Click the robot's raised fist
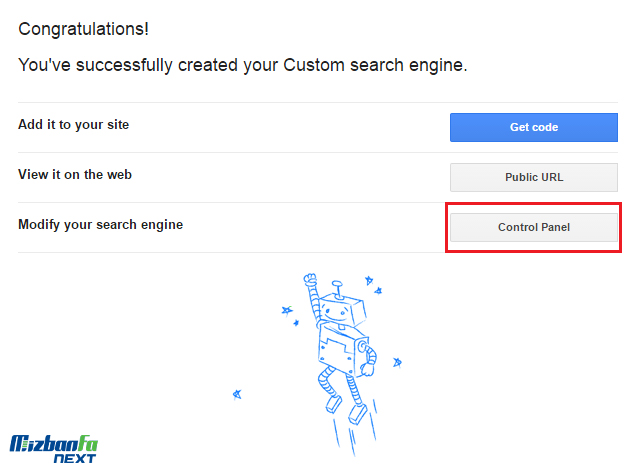This screenshot has height=472, width=636. [x=309, y=281]
